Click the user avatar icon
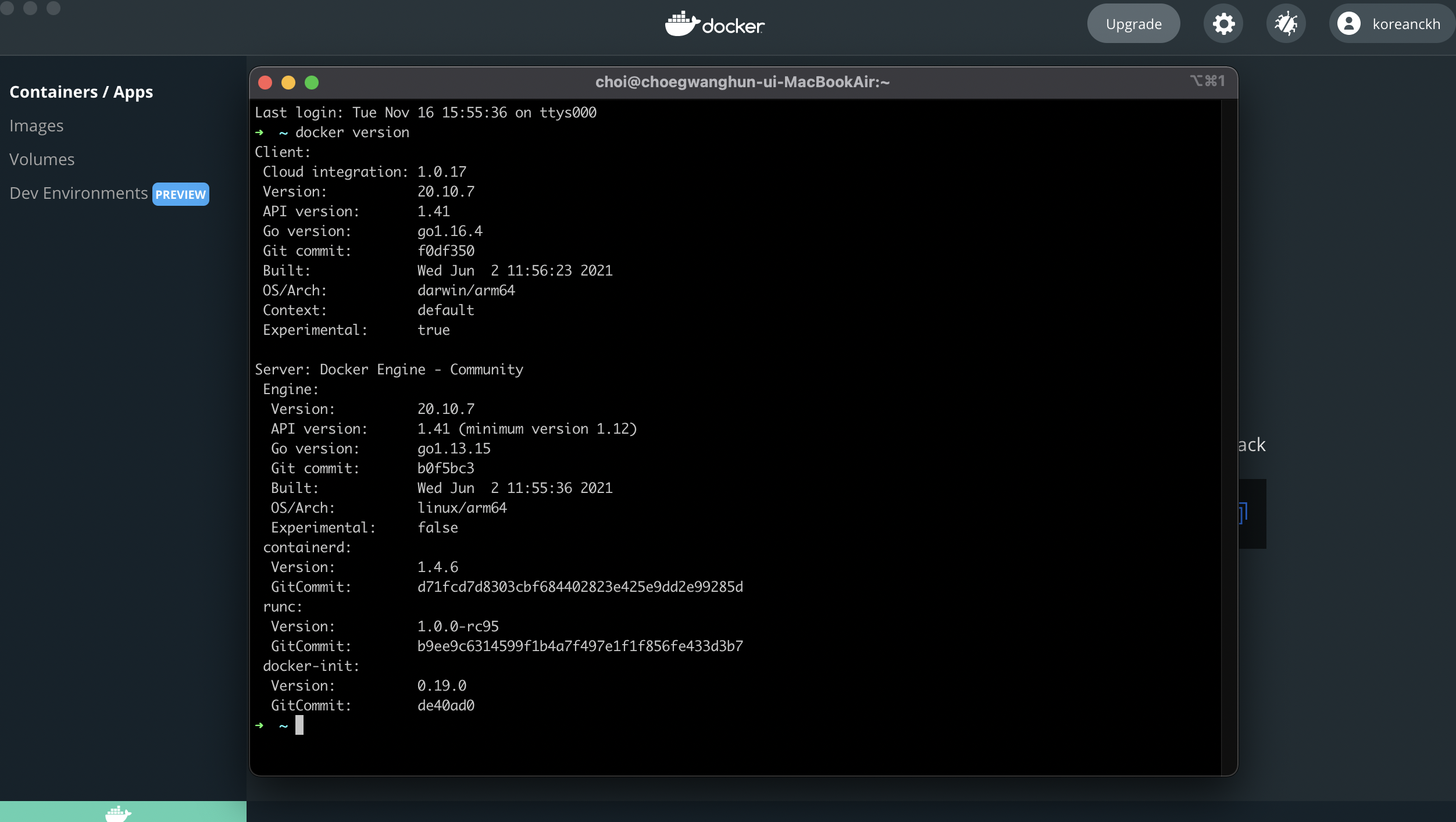Image resolution: width=1456 pixels, height=822 pixels. click(x=1348, y=24)
